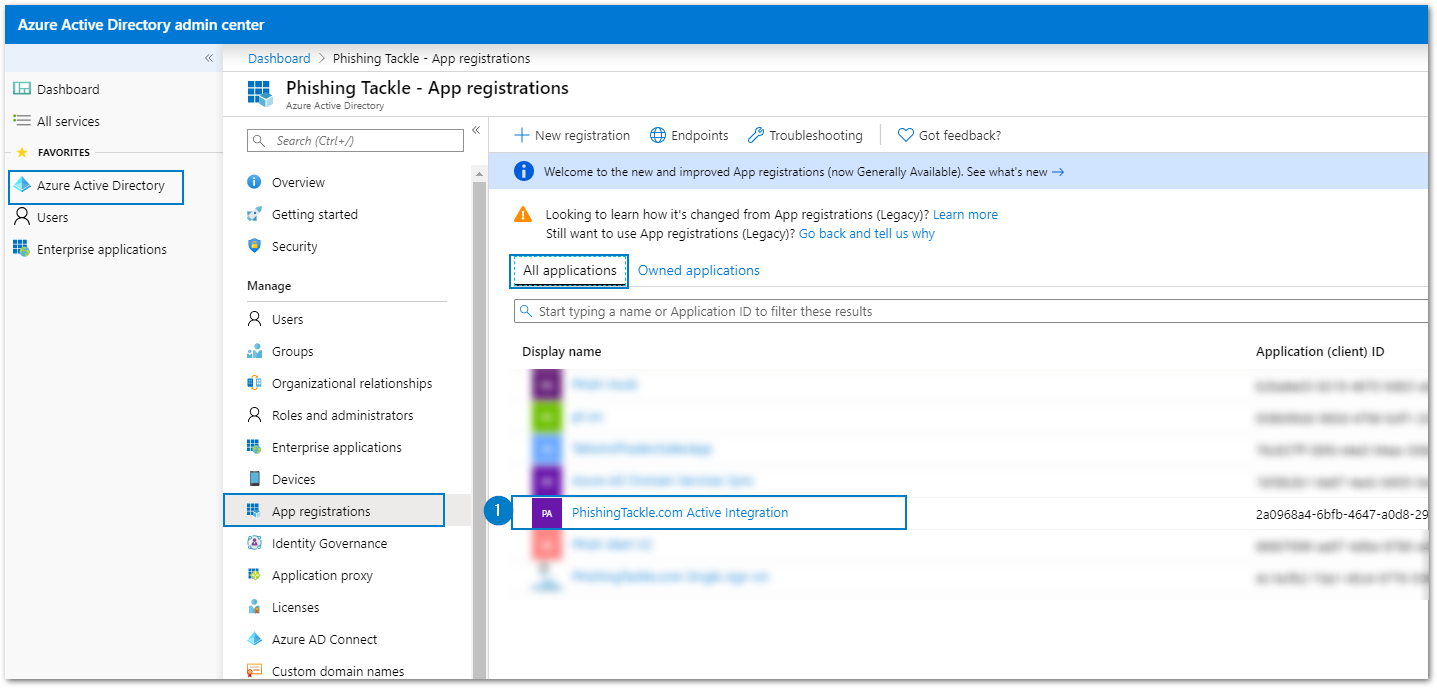The width and height of the screenshot is (1437, 688).
Task: Collapse the app registrations blade menu
Action: pos(476,130)
